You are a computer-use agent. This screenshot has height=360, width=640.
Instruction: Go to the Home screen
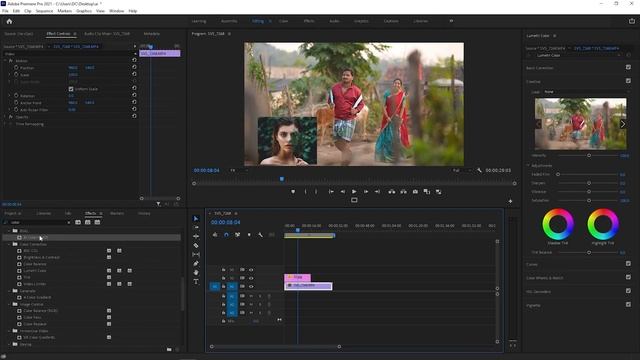(9, 21)
